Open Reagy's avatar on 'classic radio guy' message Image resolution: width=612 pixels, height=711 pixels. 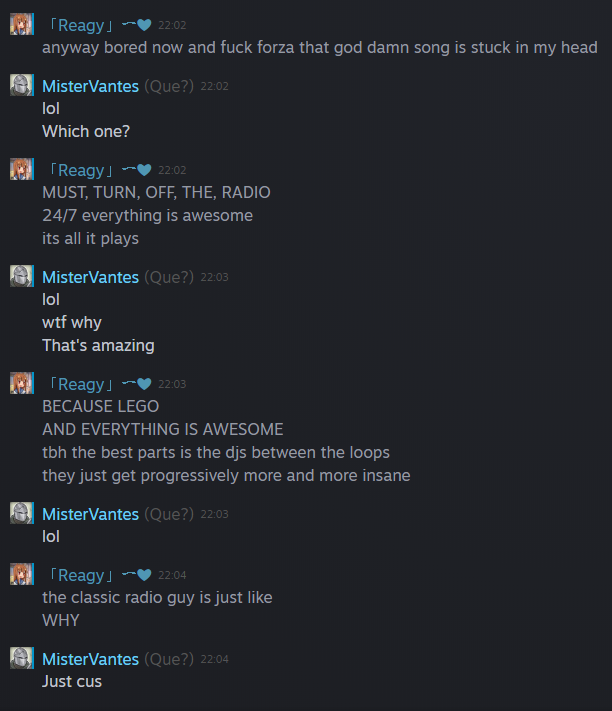(22, 574)
